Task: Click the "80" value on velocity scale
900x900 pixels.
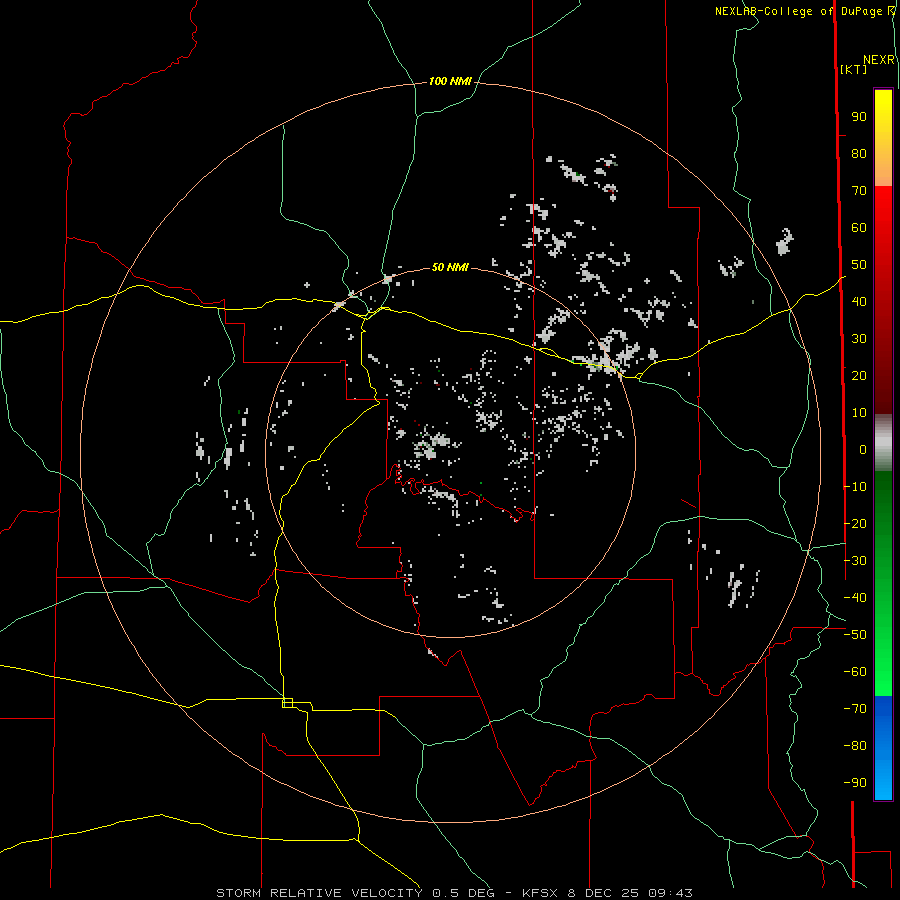Action: [x=859, y=154]
